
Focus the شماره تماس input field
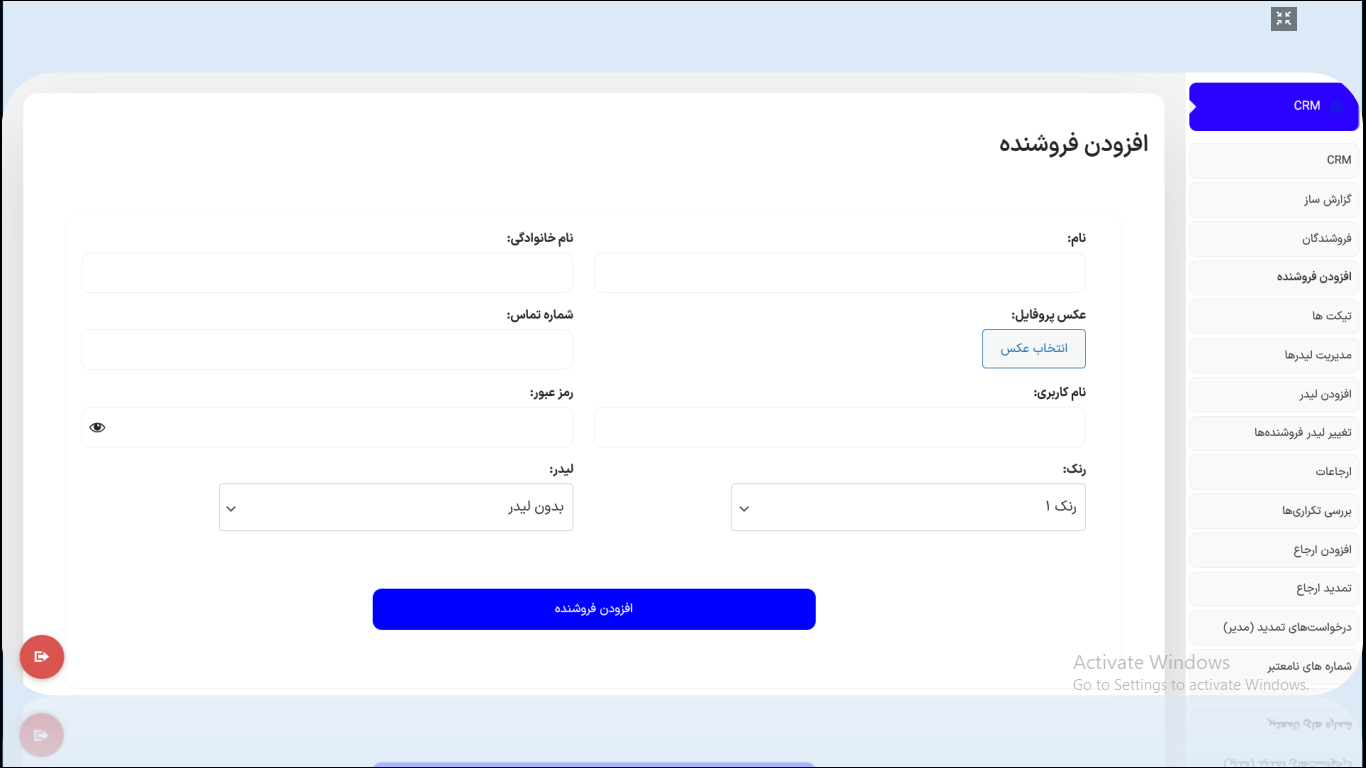(327, 350)
